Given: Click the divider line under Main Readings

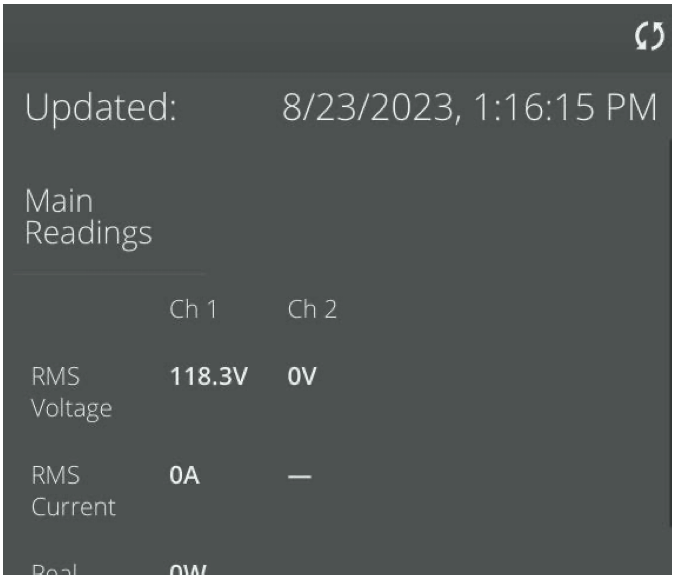Looking at the screenshot, I should click(110, 273).
